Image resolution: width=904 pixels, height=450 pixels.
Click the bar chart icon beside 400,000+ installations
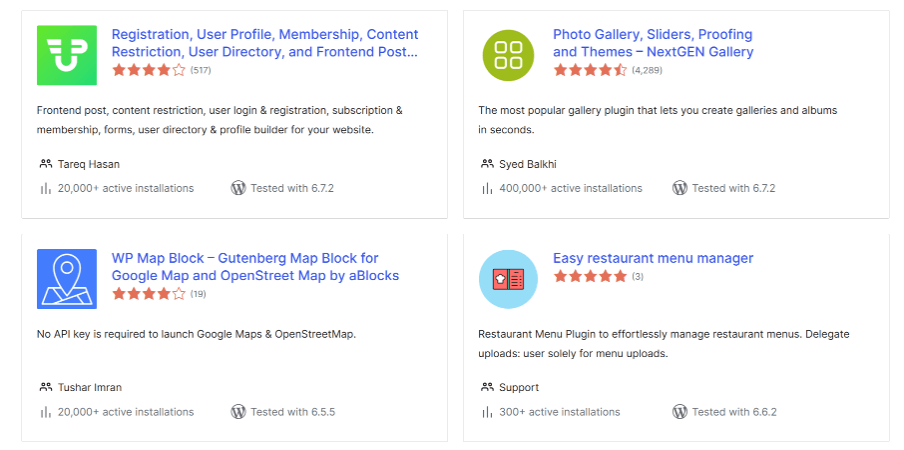coord(487,188)
